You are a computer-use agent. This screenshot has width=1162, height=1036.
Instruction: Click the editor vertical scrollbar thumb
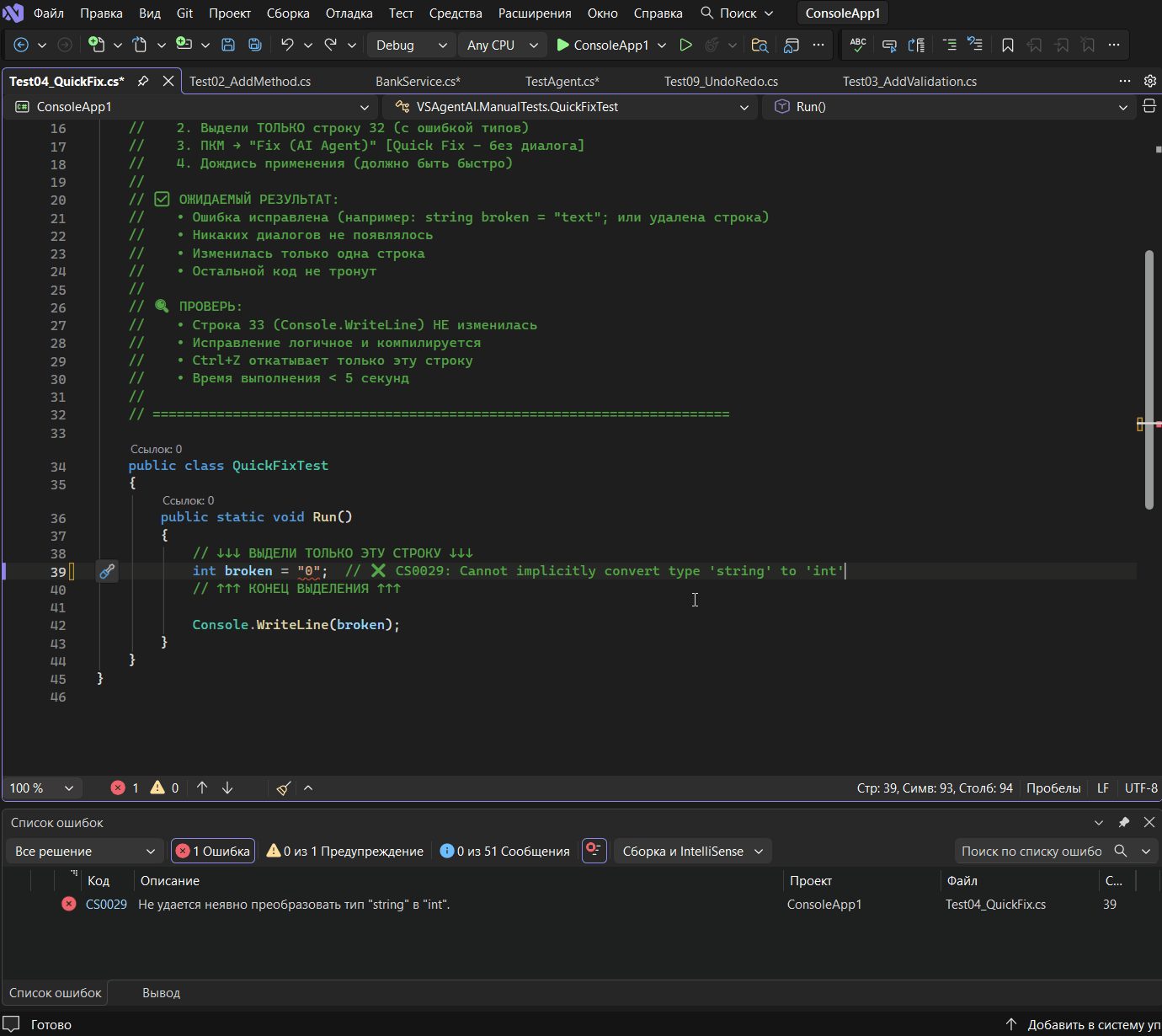1149,379
